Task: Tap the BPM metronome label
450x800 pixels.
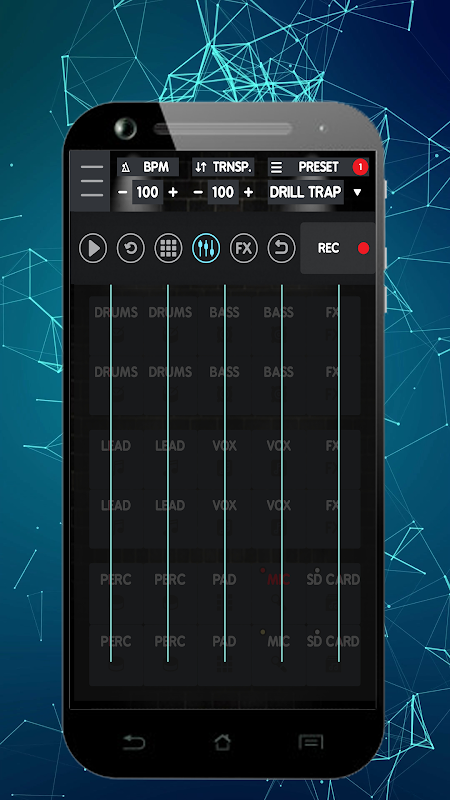Action: 148,167
